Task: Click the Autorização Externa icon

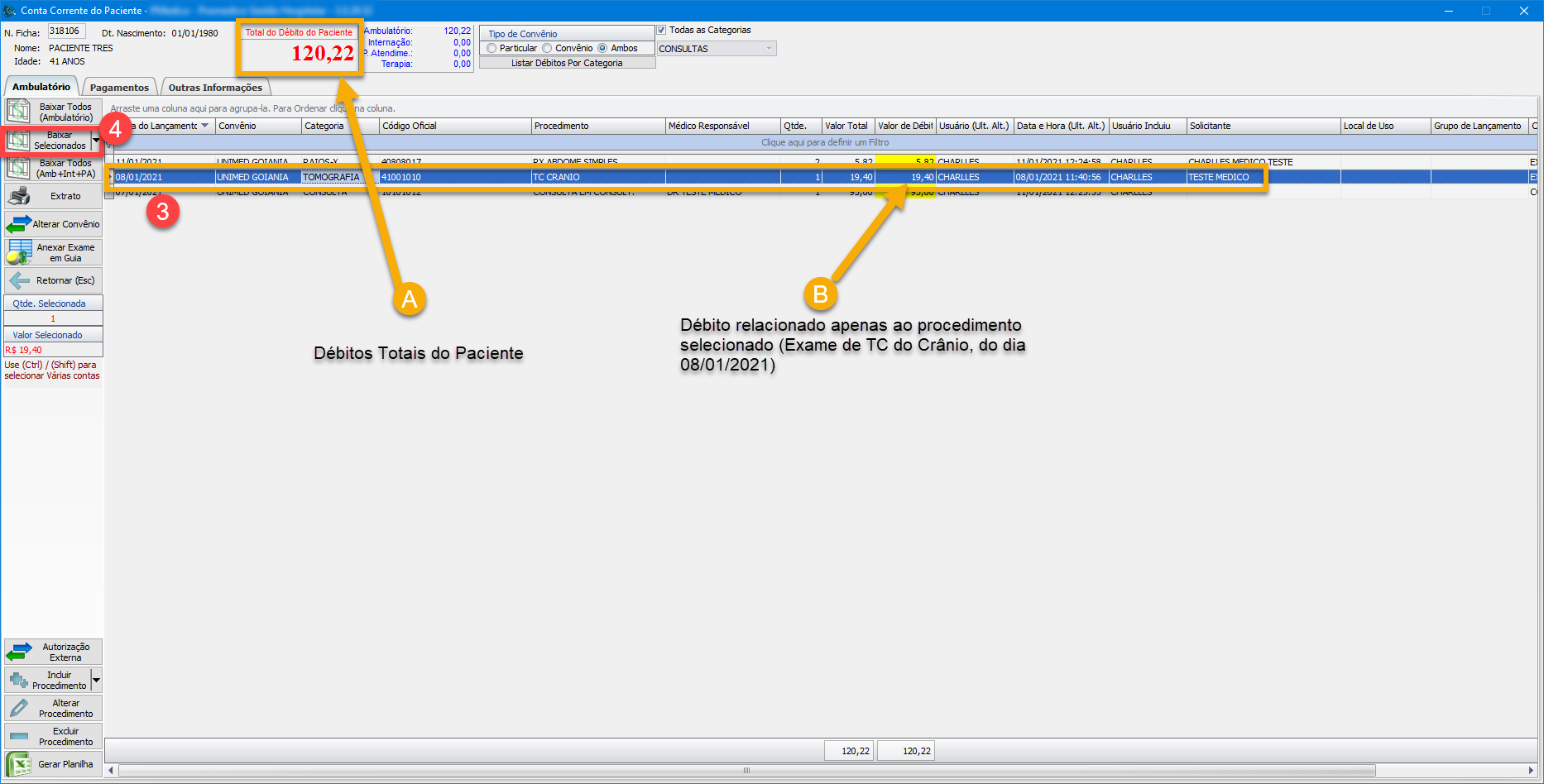Action: (19, 653)
